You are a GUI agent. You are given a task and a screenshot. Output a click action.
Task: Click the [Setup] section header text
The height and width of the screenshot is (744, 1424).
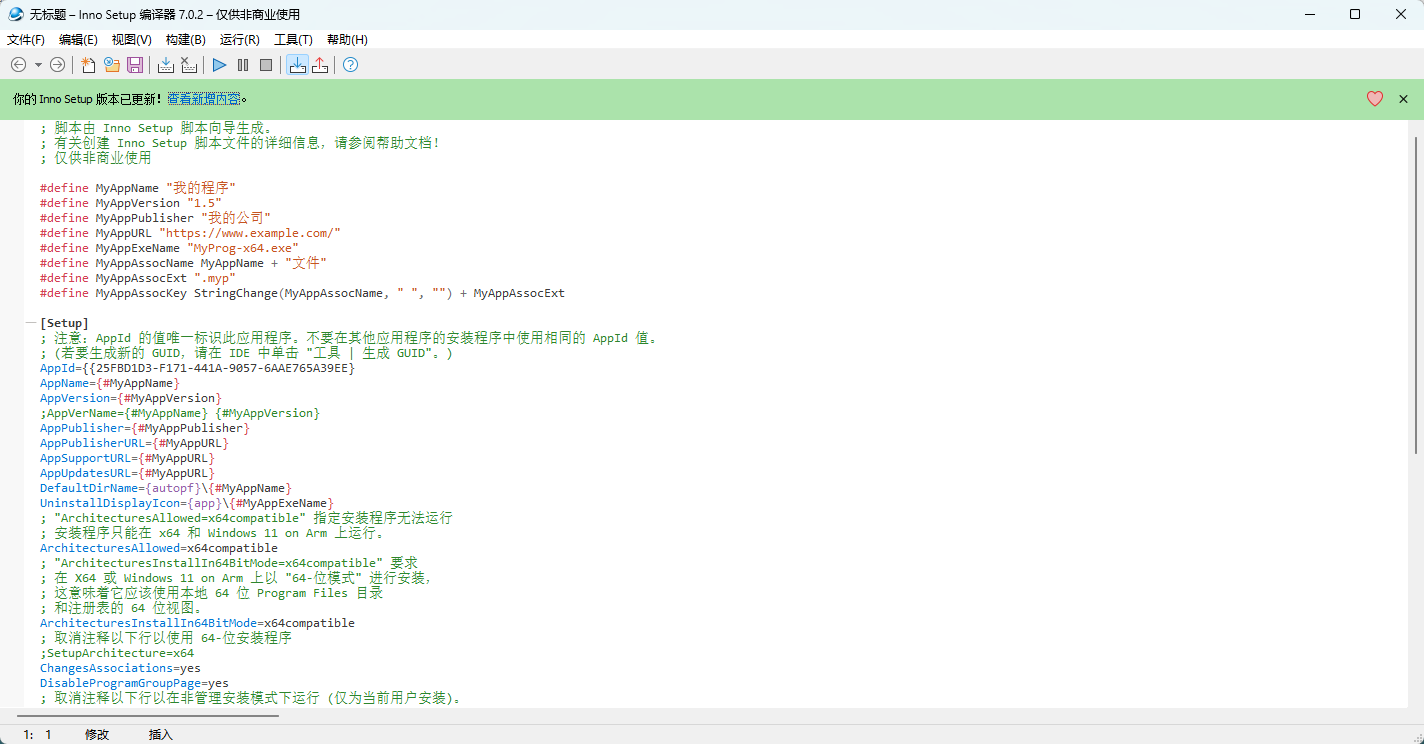click(x=64, y=323)
